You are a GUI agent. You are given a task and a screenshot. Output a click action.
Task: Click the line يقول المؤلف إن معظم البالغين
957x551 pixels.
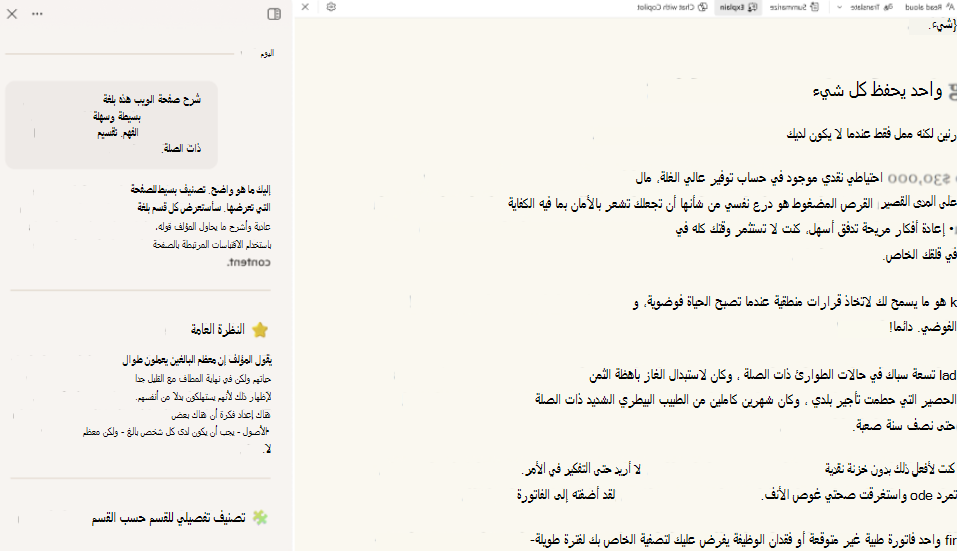[x=197, y=361]
